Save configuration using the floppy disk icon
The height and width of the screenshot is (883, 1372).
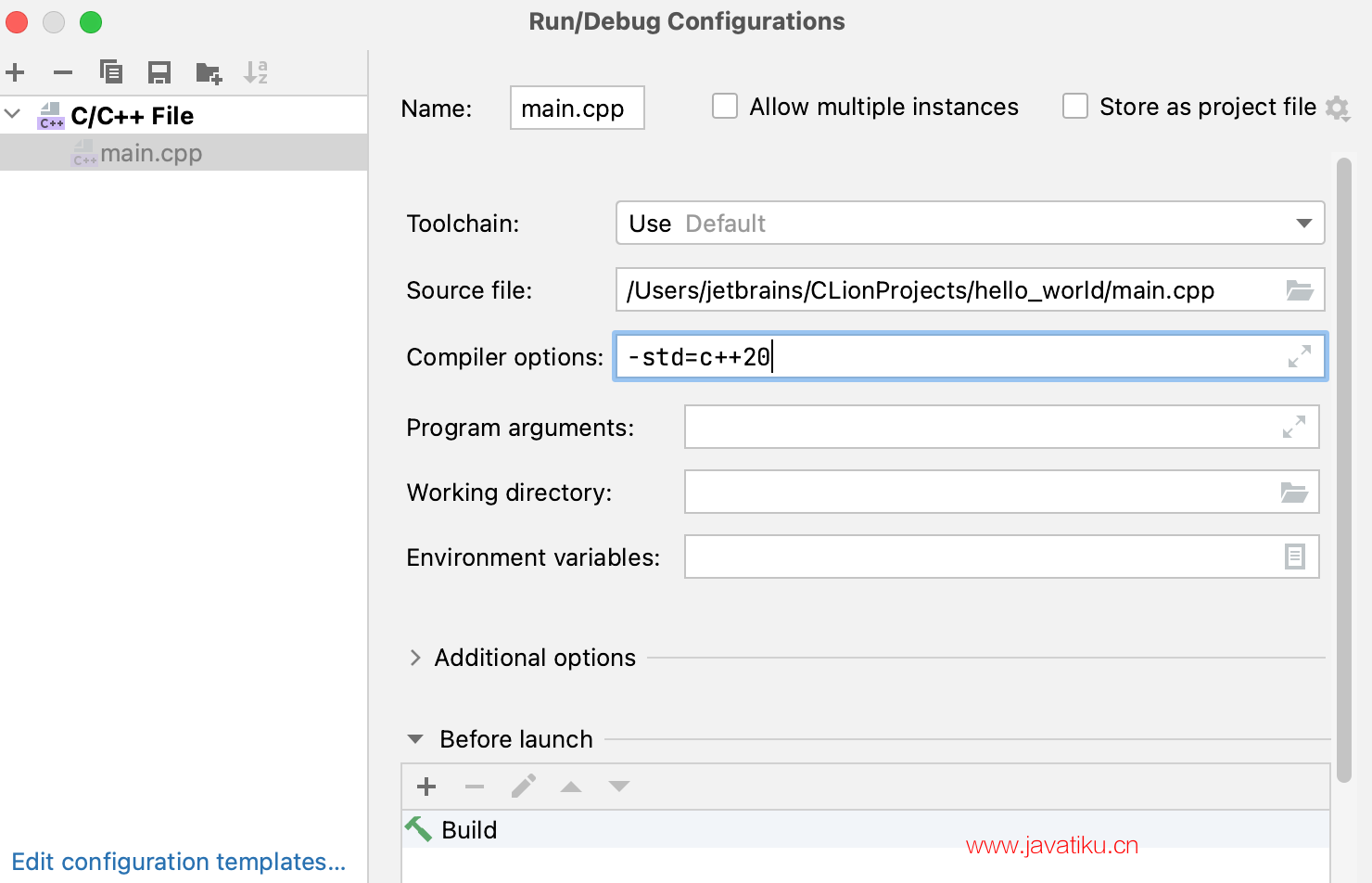(x=159, y=72)
